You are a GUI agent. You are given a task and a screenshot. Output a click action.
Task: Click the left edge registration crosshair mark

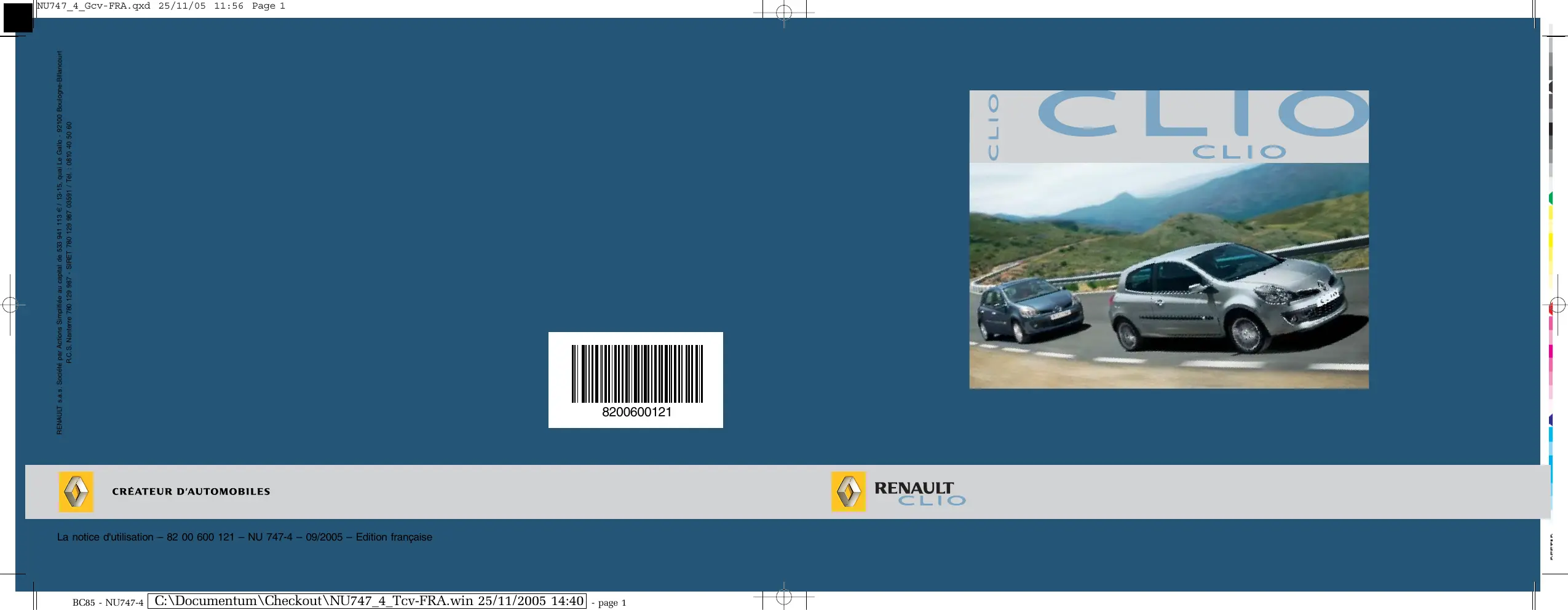click(x=10, y=304)
